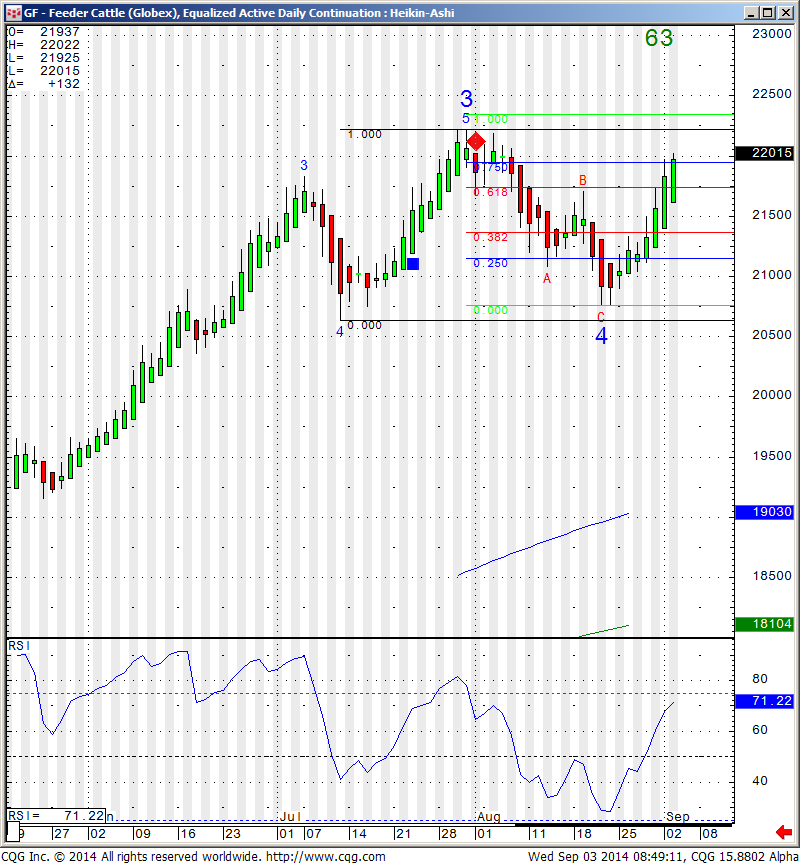Close the Feeder Cattle chart window
Screen dimensions: 800x864
click(785, 13)
